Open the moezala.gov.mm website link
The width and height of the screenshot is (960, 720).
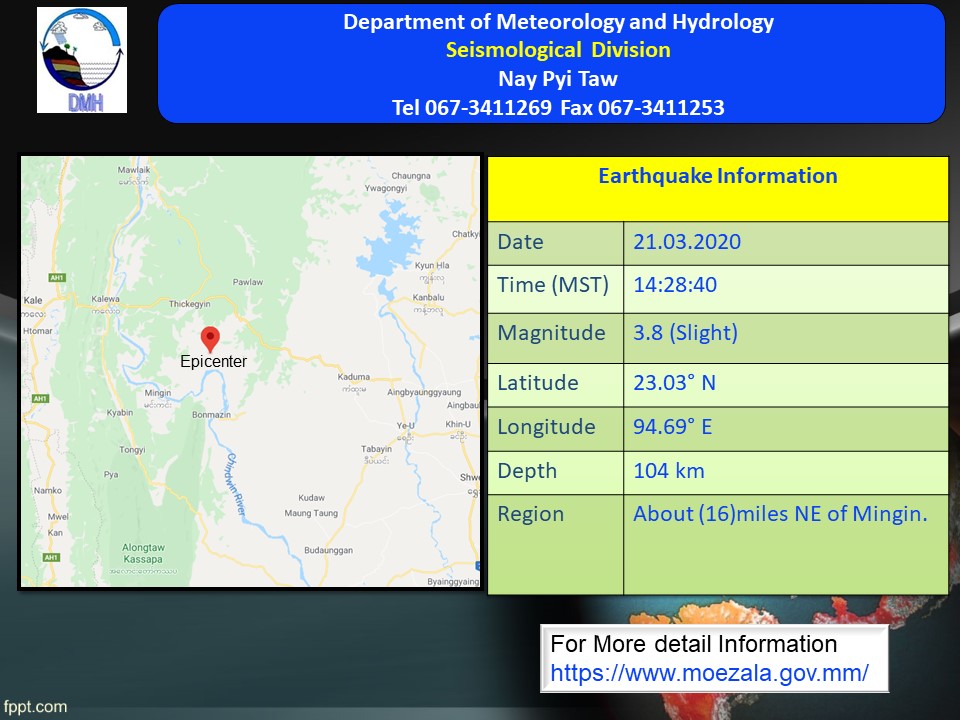[710, 673]
